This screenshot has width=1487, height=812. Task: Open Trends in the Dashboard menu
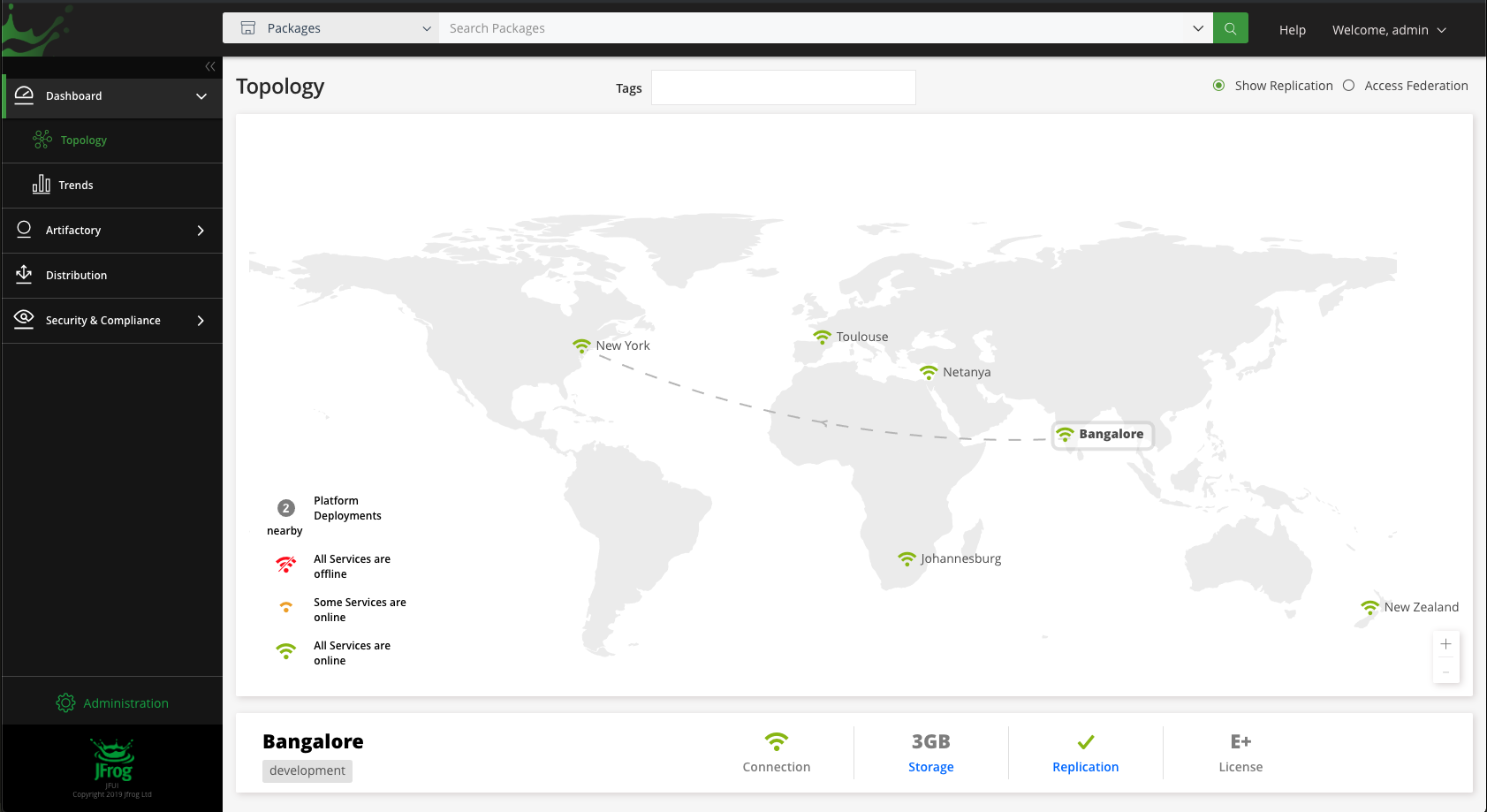(x=76, y=186)
